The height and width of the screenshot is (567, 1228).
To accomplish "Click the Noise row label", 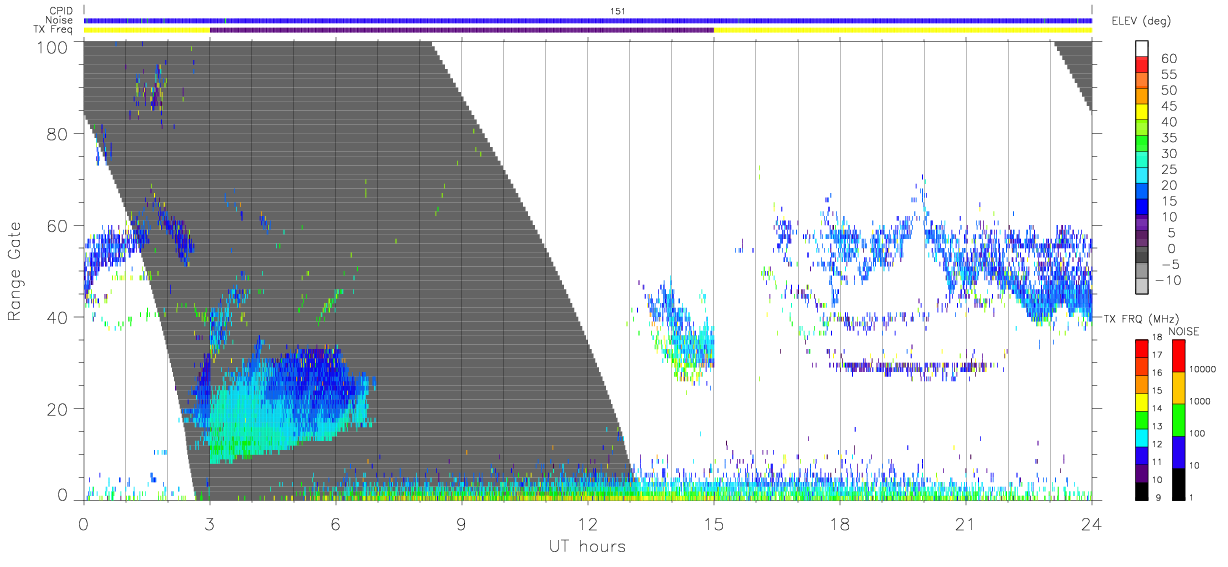I will 58,20.
